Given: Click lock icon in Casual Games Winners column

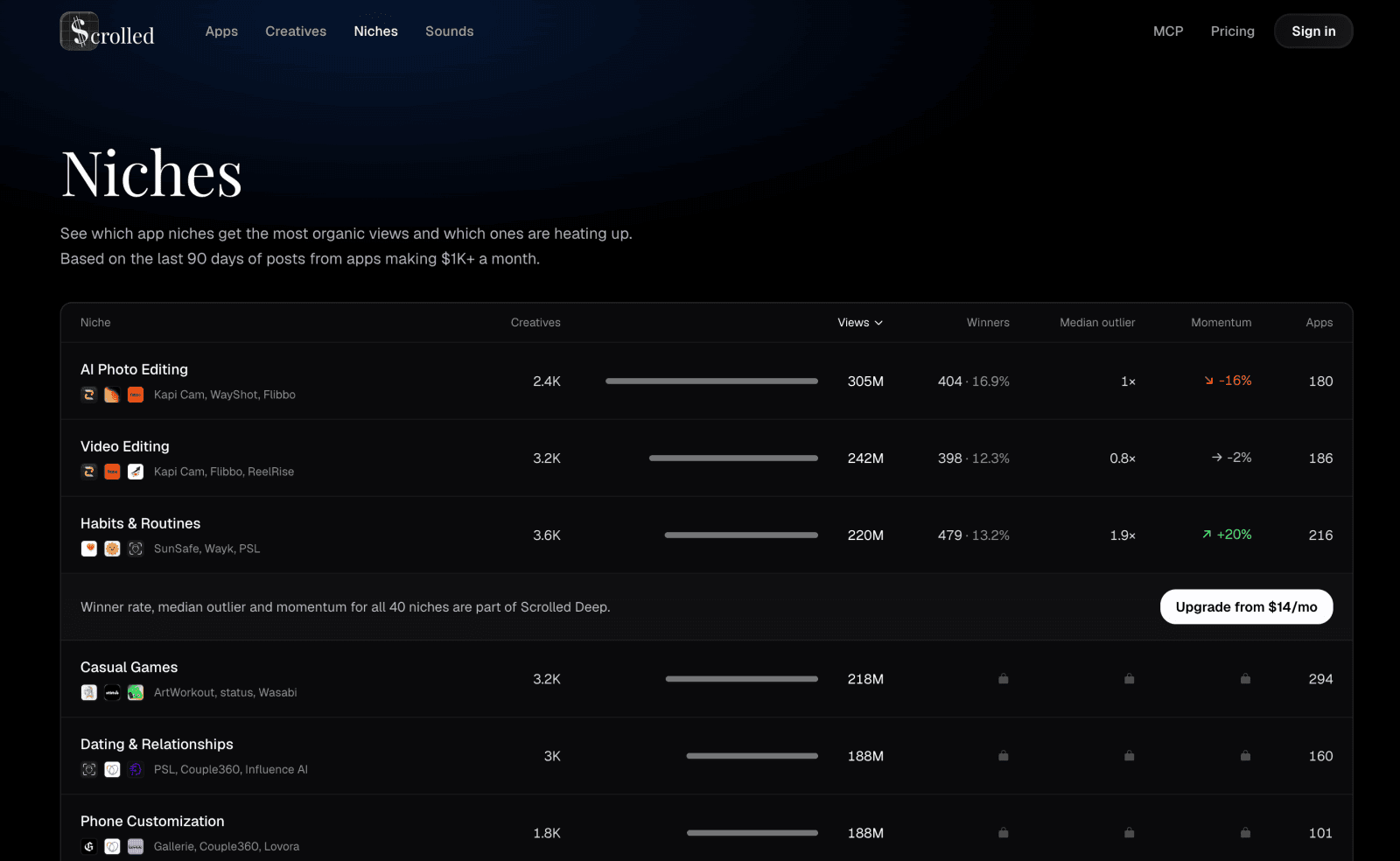Looking at the screenshot, I should 1004,679.
